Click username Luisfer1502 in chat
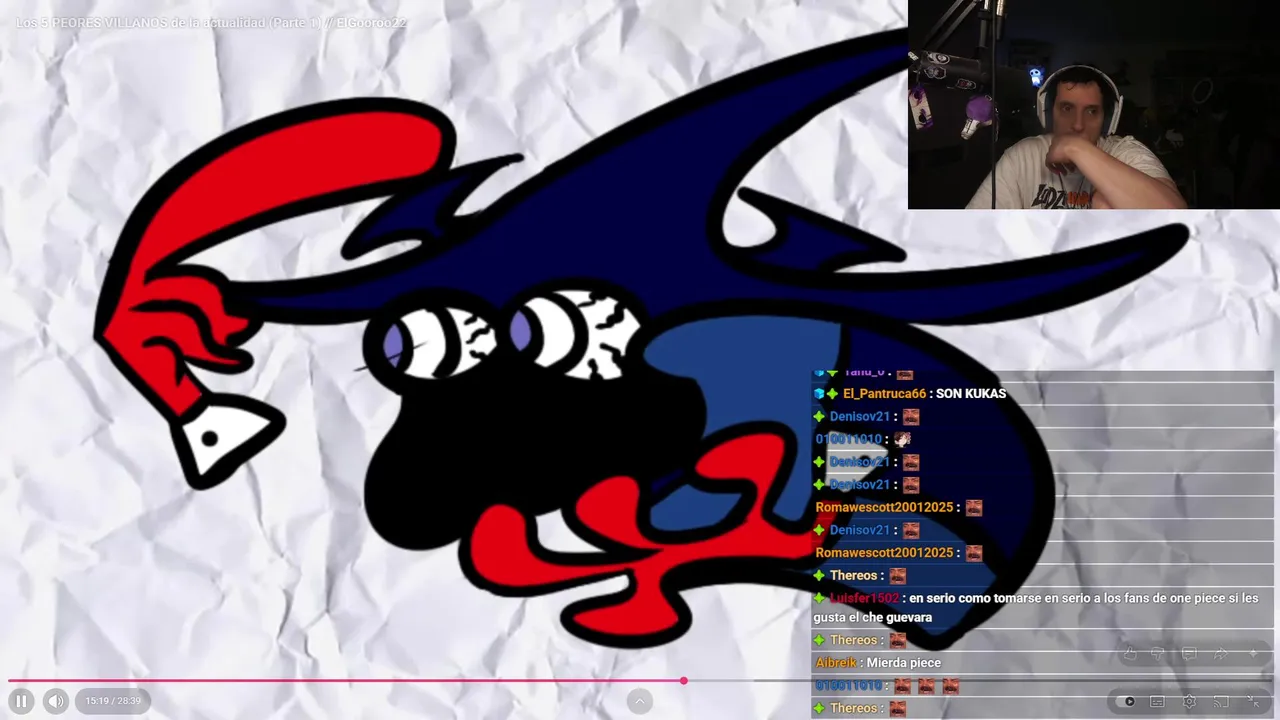Viewport: 1280px width, 720px height. click(x=864, y=598)
